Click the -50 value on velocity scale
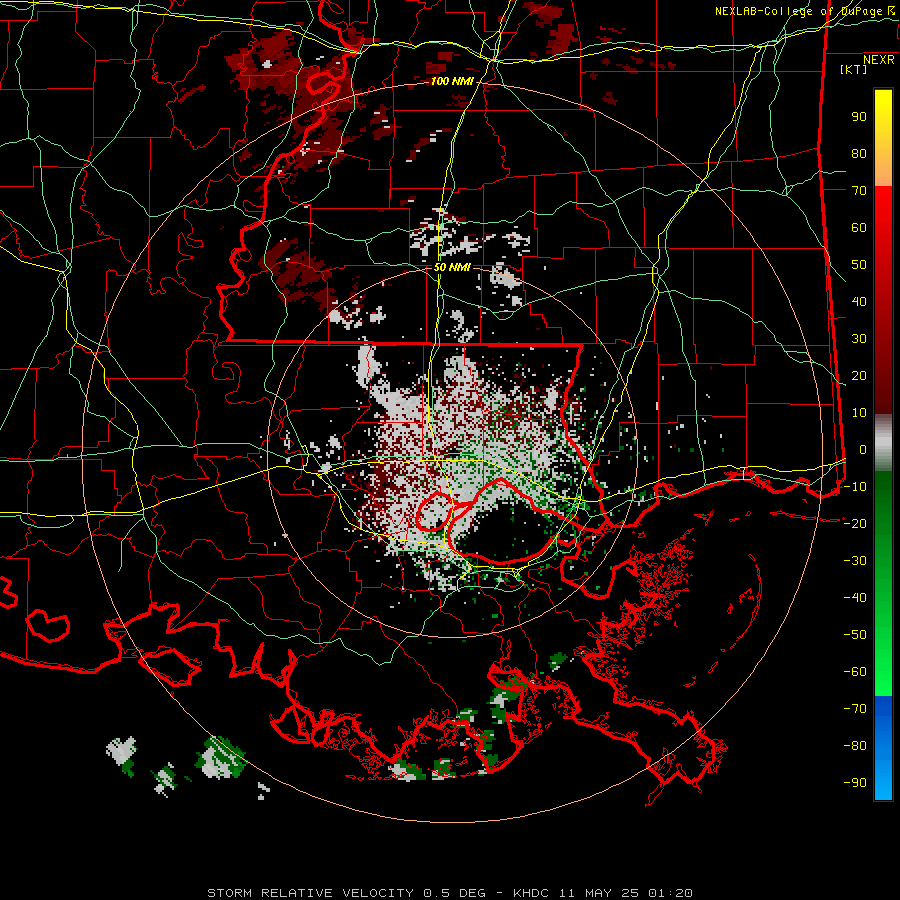This screenshot has width=900, height=900. pyautogui.click(x=855, y=635)
